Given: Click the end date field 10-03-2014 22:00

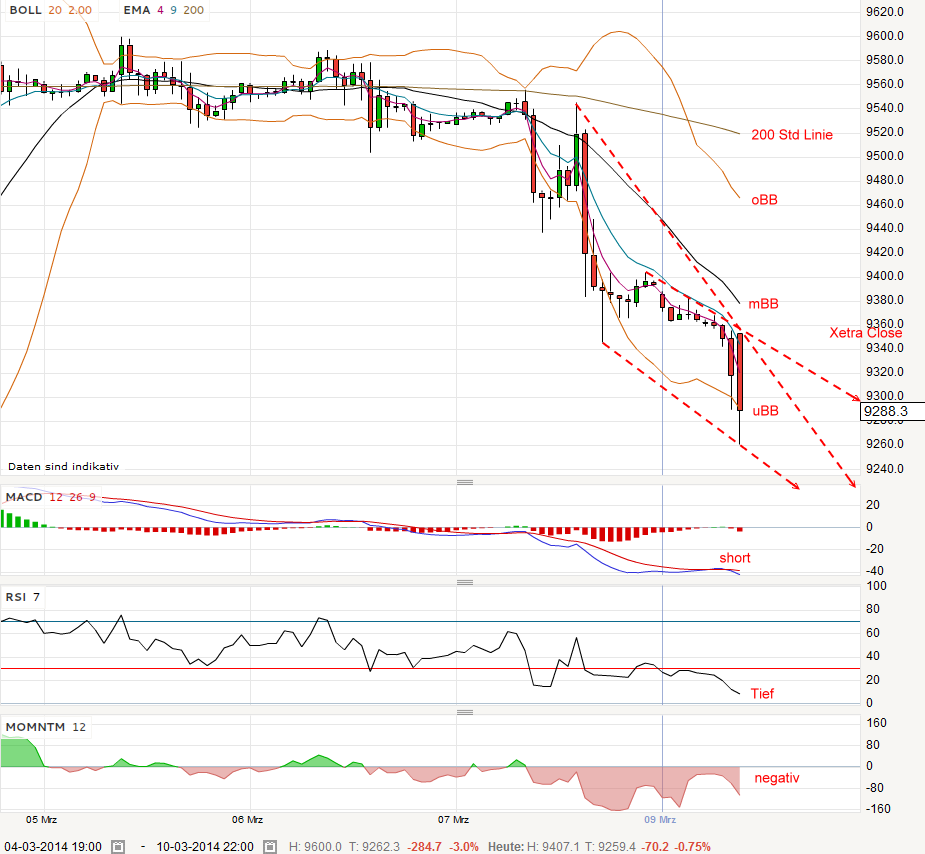Looking at the screenshot, I should 205,847.
